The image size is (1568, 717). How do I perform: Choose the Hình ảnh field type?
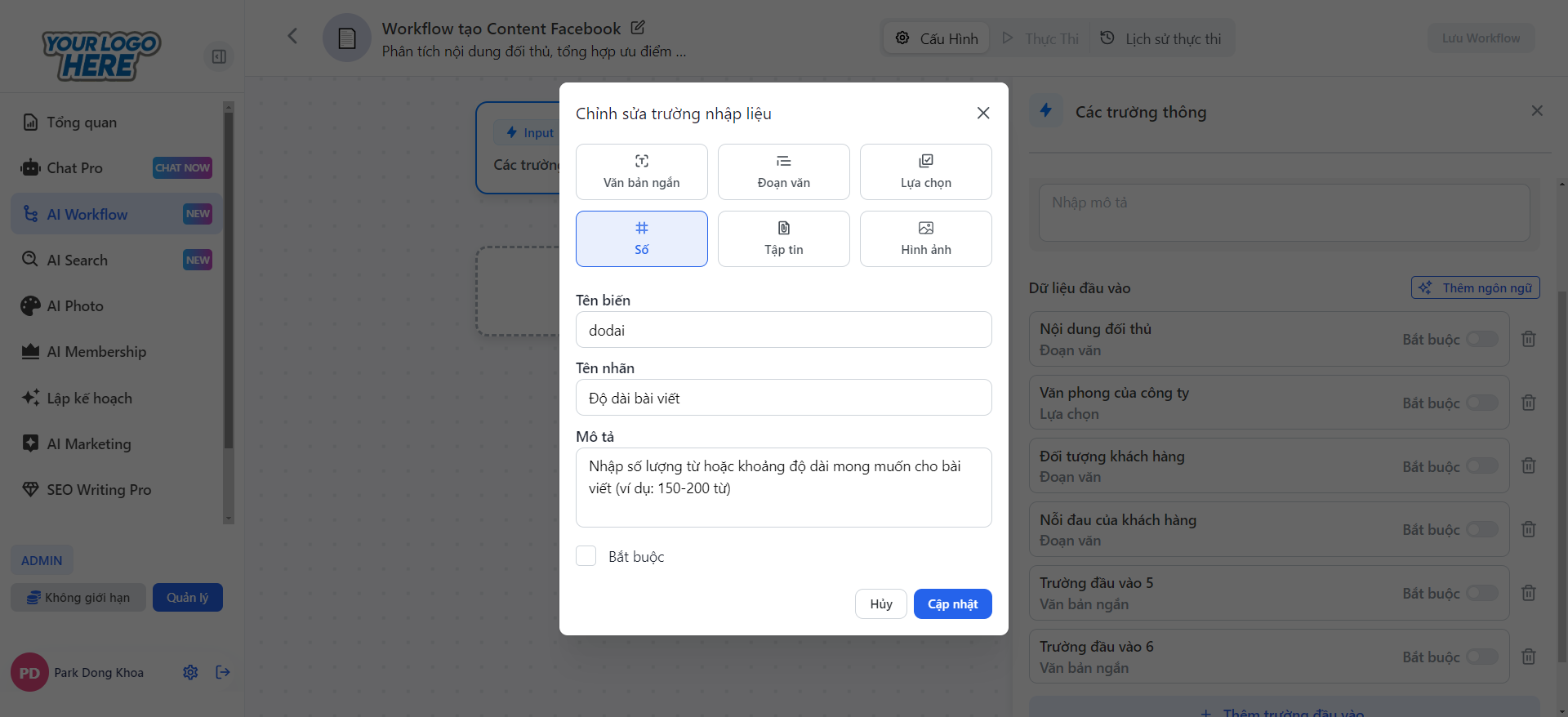[x=925, y=238]
